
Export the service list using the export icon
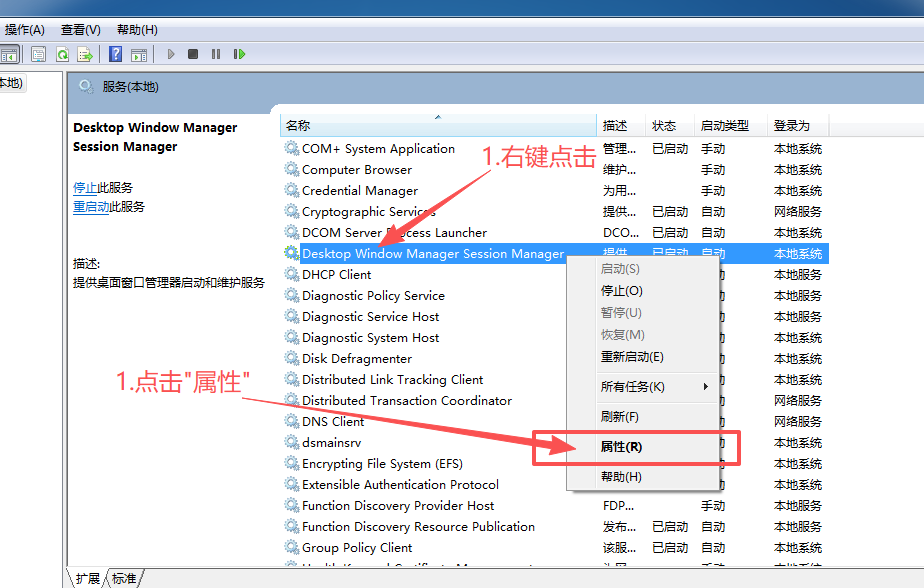pyautogui.click(x=86, y=53)
